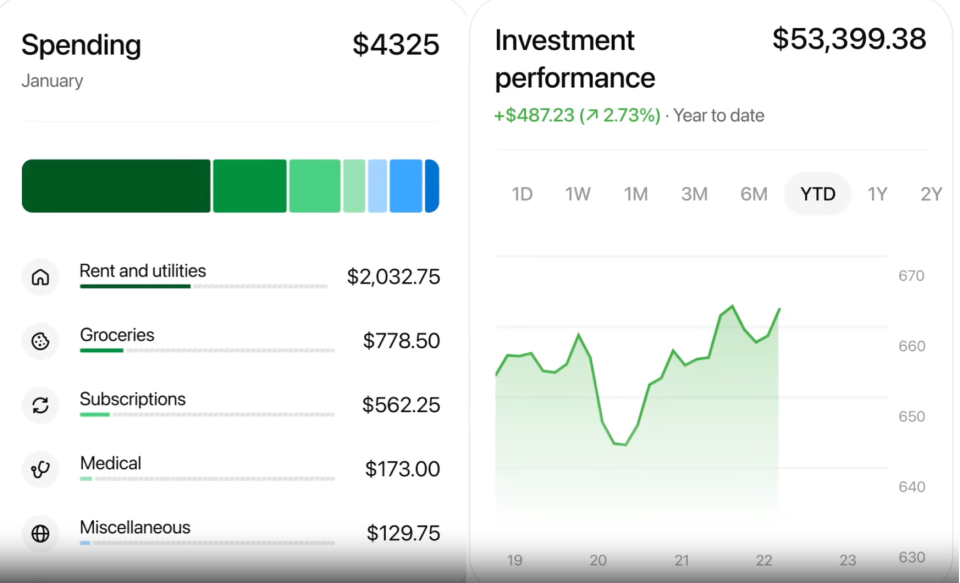Click the $4325 total spending figure
This screenshot has width=960, height=583.
point(396,45)
